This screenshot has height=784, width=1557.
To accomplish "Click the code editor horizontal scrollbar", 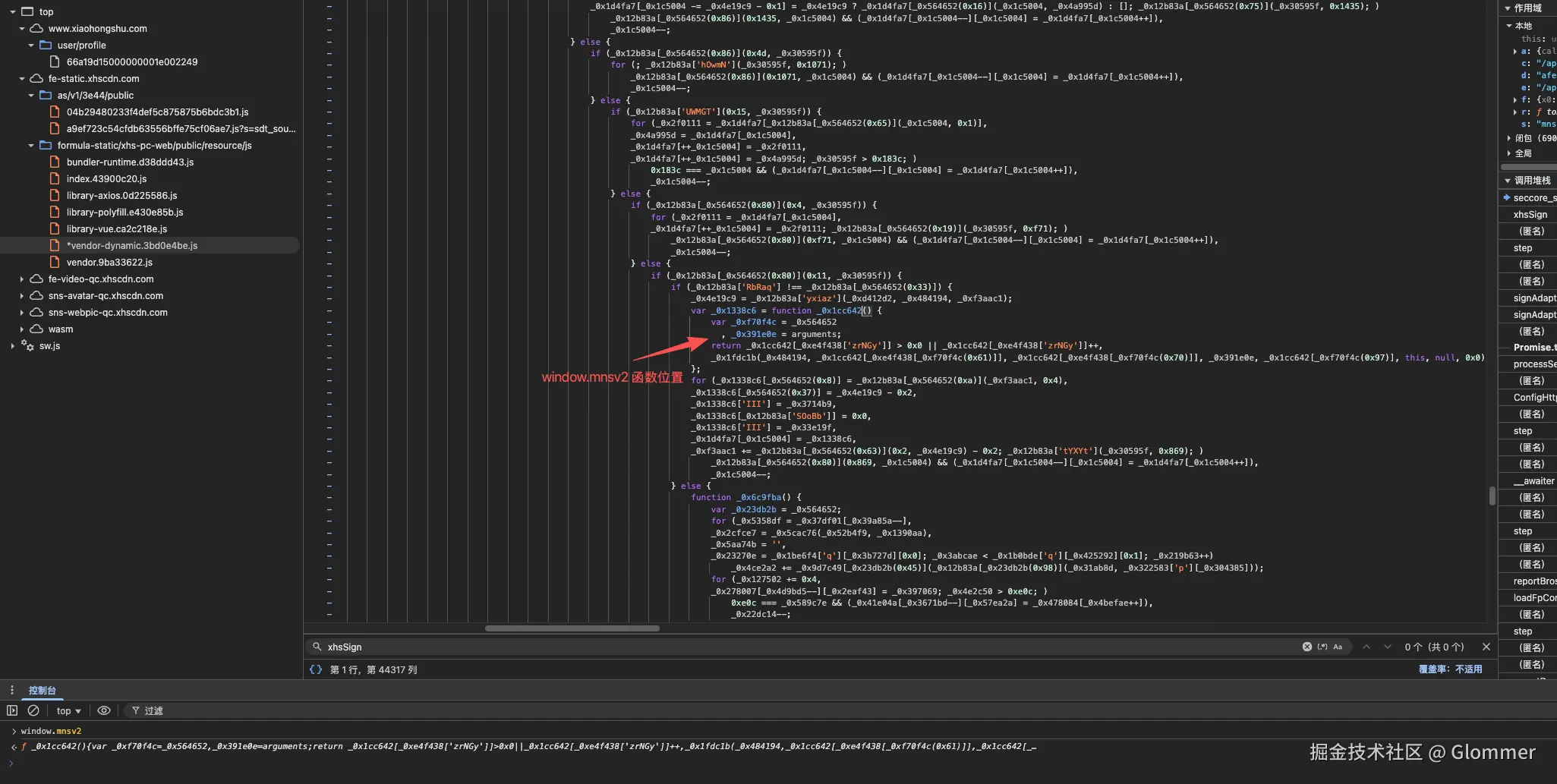I will pos(572,628).
